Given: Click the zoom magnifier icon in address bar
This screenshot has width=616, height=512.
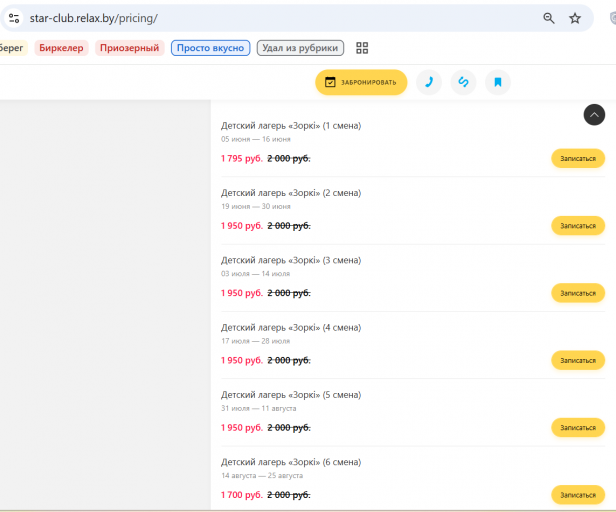Looking at the screenshot, I should point(549,18).
